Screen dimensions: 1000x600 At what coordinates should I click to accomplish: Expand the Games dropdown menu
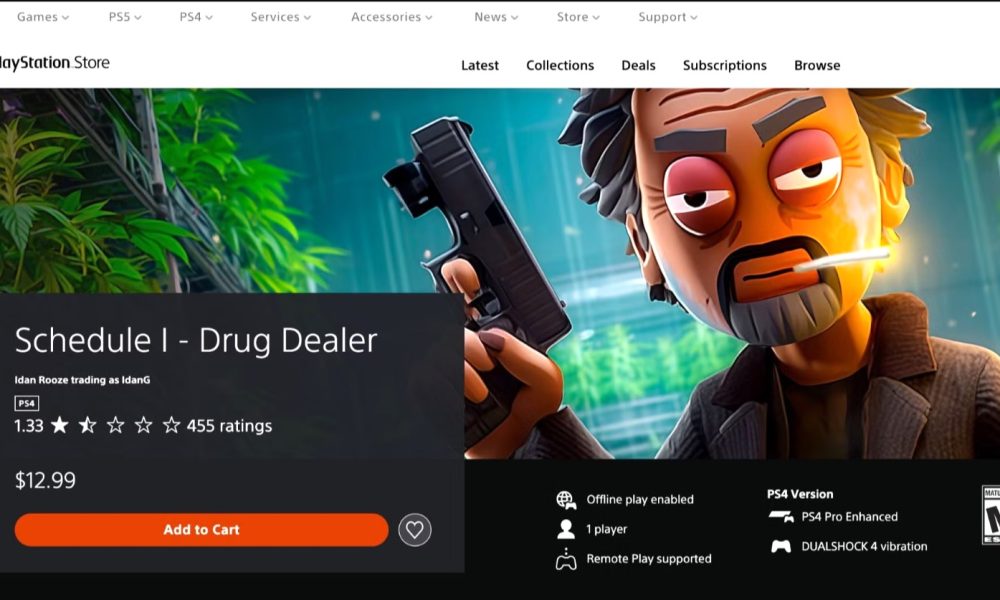[43, 17]
